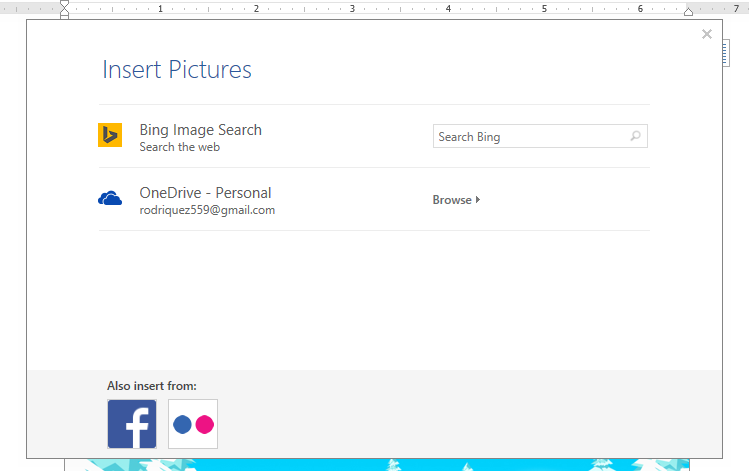The height and width of the screenshot is (471, 749).
Task: Click the scroll handle behind the dialog
Action: [726, 53]
